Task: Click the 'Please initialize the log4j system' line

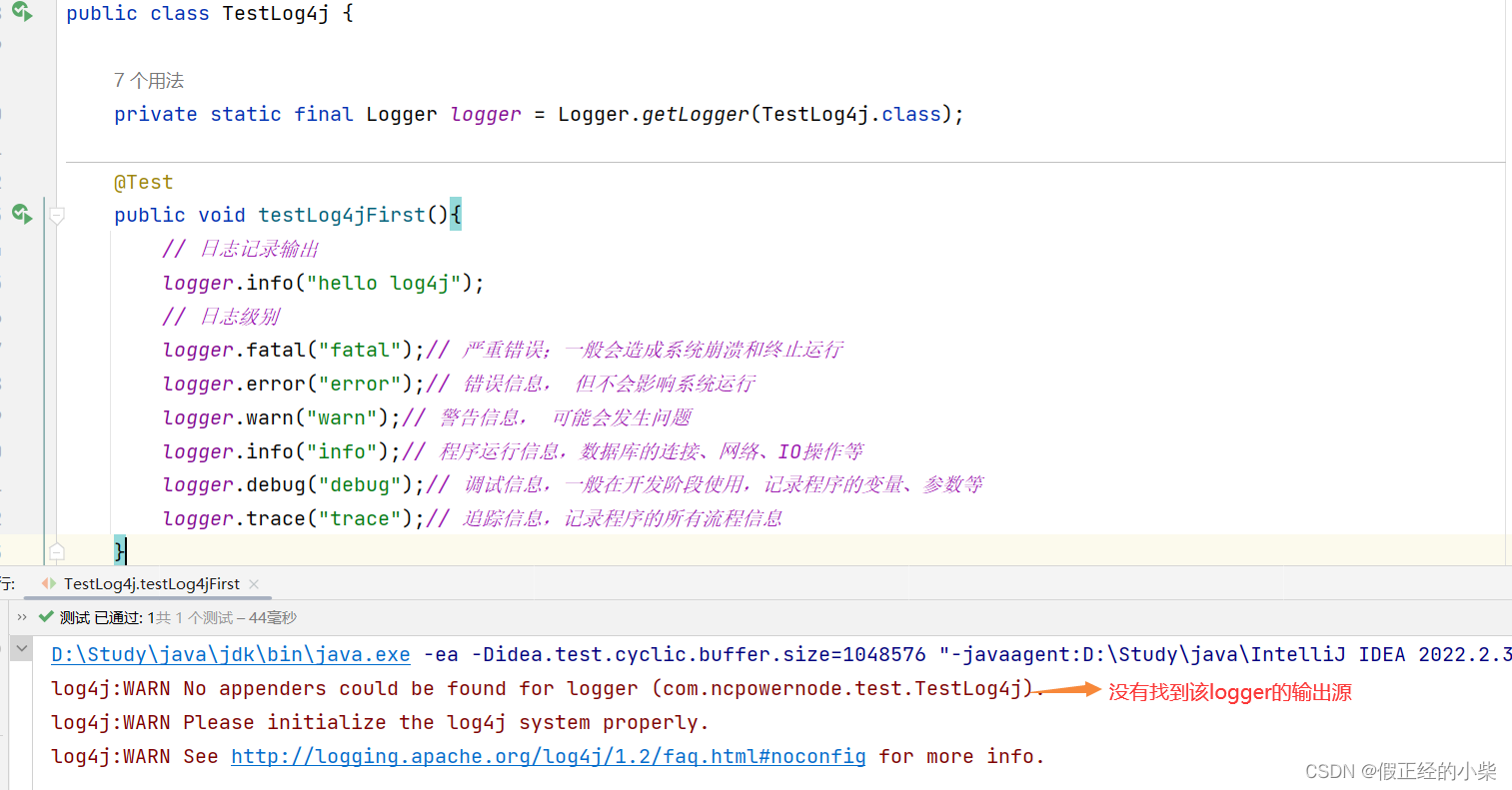Action: (x=380, y=723)
